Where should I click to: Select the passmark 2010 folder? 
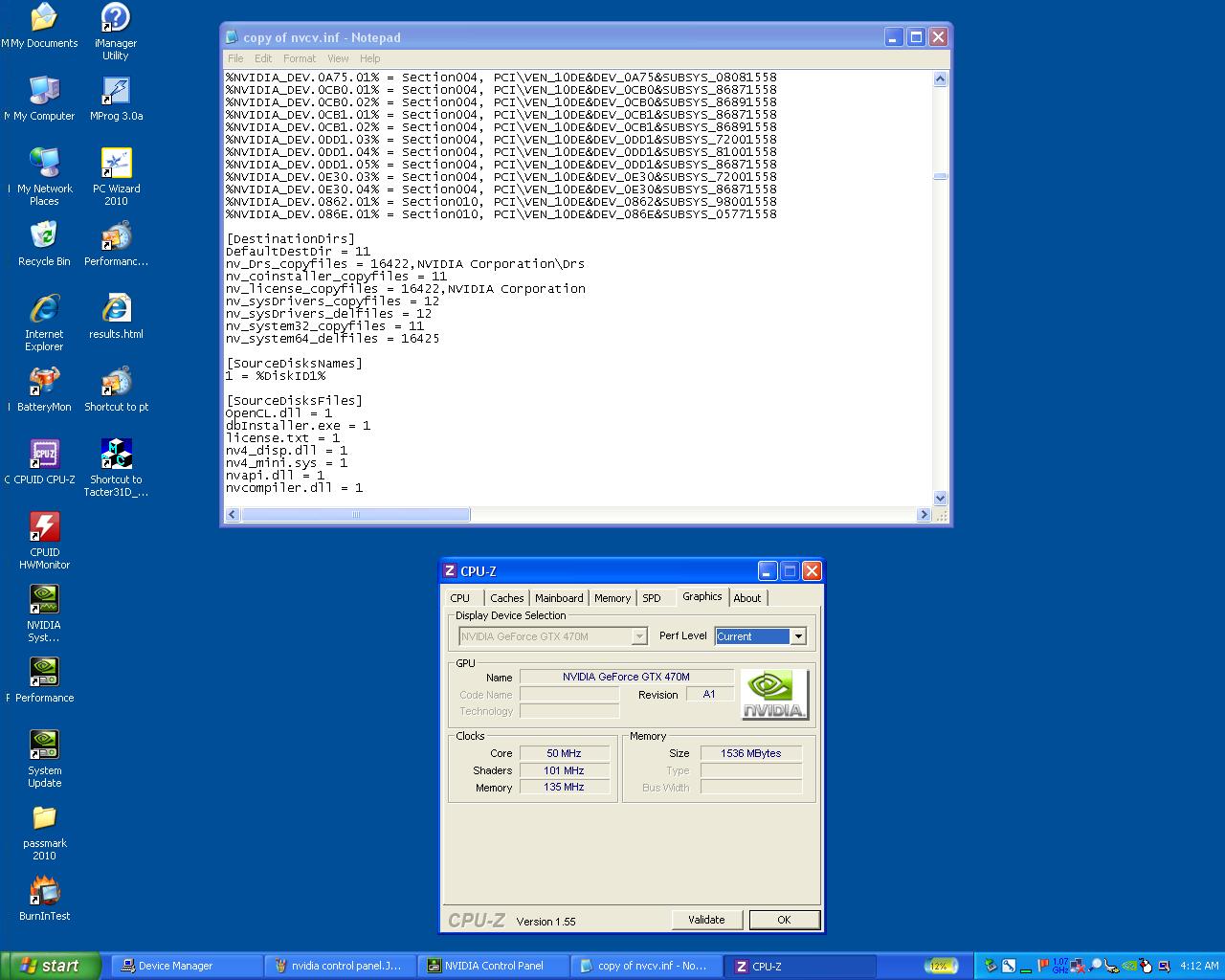[x=44, y=832]
